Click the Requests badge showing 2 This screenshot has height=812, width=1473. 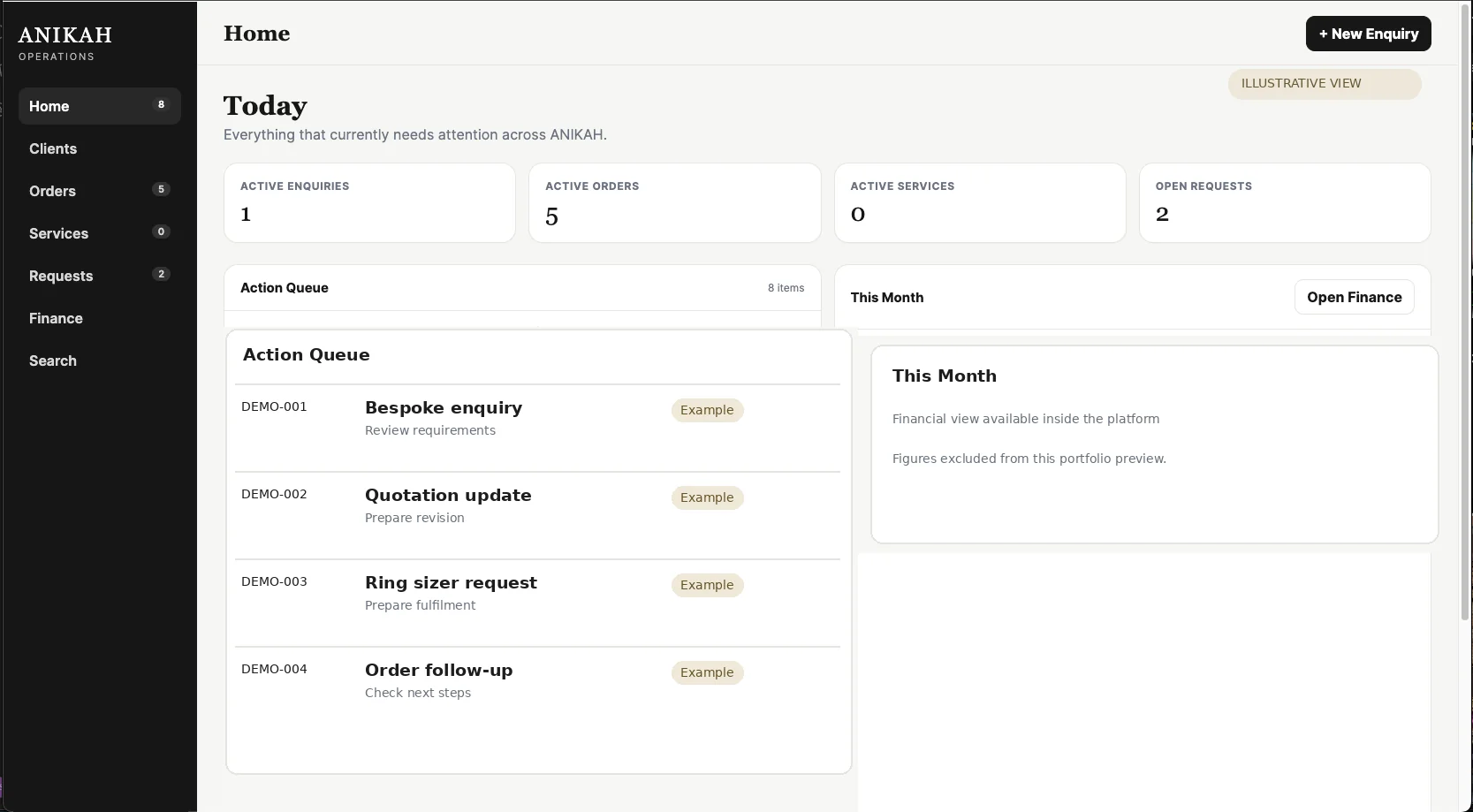[x=161, y=274]
